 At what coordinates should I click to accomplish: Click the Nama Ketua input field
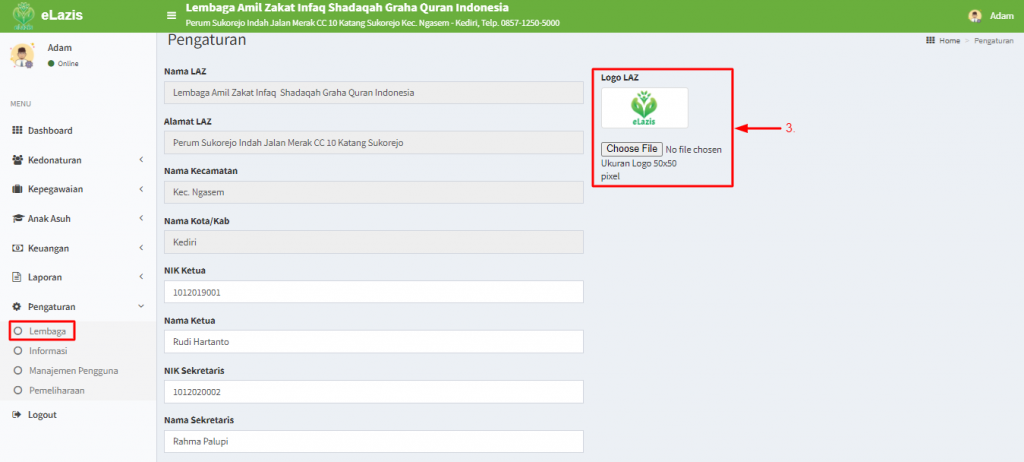coord(374,342)
